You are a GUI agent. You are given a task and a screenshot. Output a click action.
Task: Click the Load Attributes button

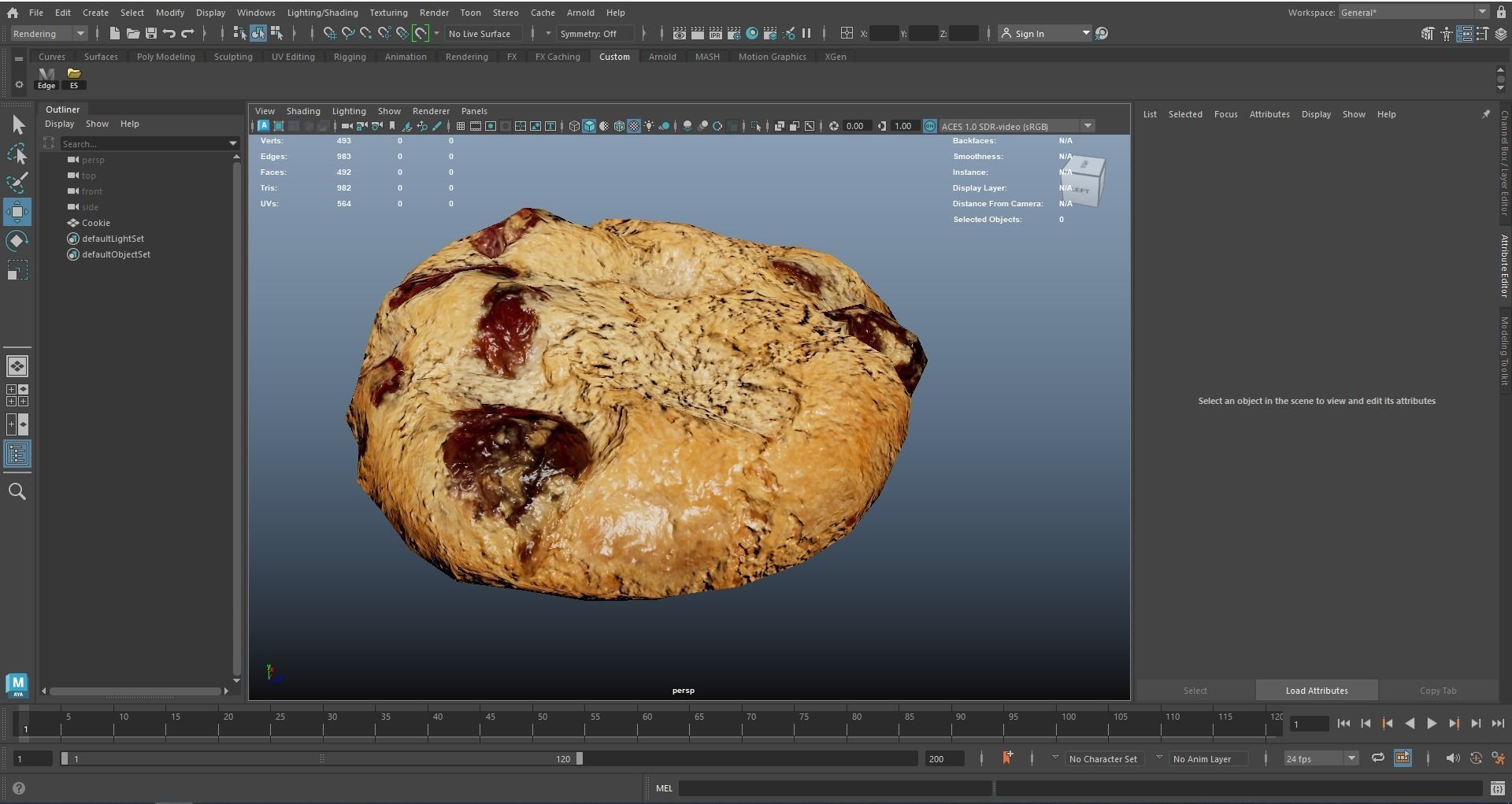point(1317,691)
